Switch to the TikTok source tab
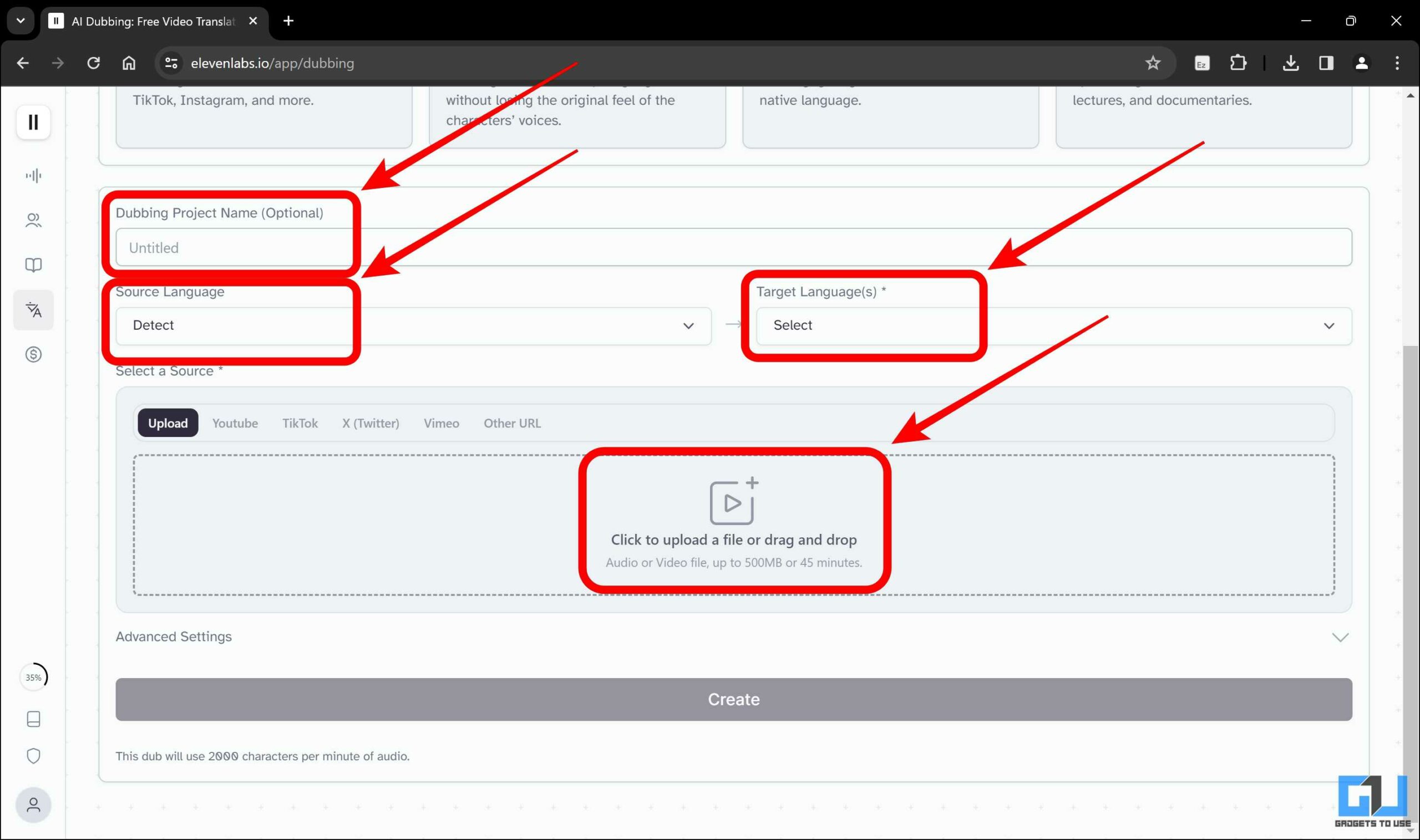Image resolution: width=1420 pixels, height=840 pixels. pos(300,423)
